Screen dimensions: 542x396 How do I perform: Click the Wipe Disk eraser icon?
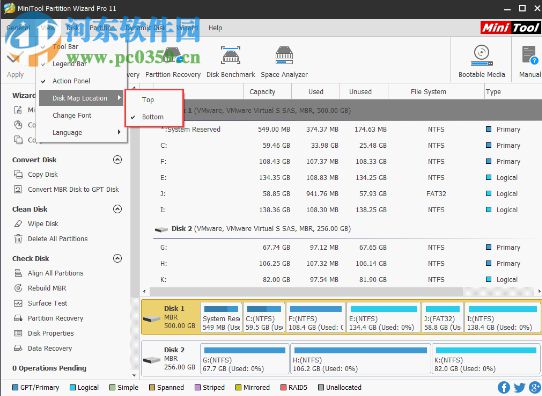coord(18,224)
